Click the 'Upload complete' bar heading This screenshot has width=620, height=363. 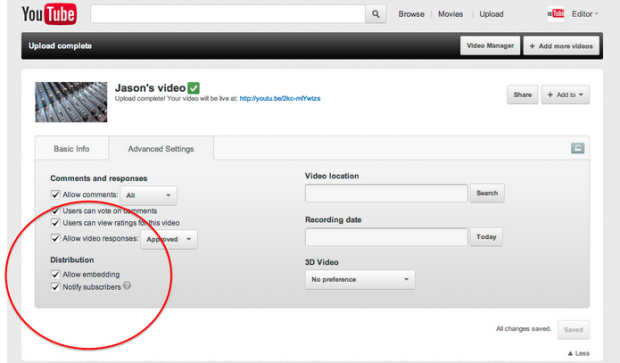[60, 46]
